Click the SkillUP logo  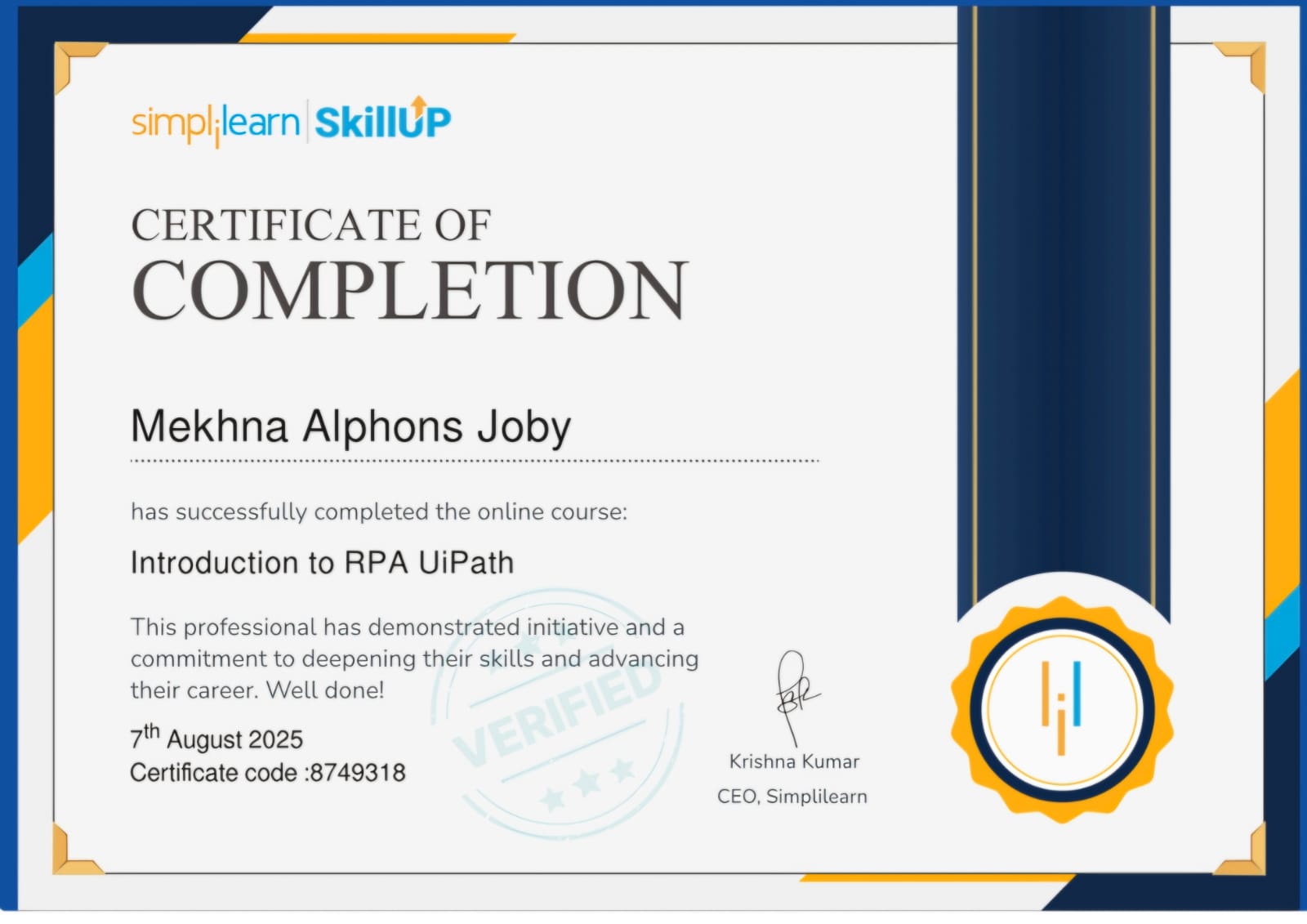(x=383, y=118)
